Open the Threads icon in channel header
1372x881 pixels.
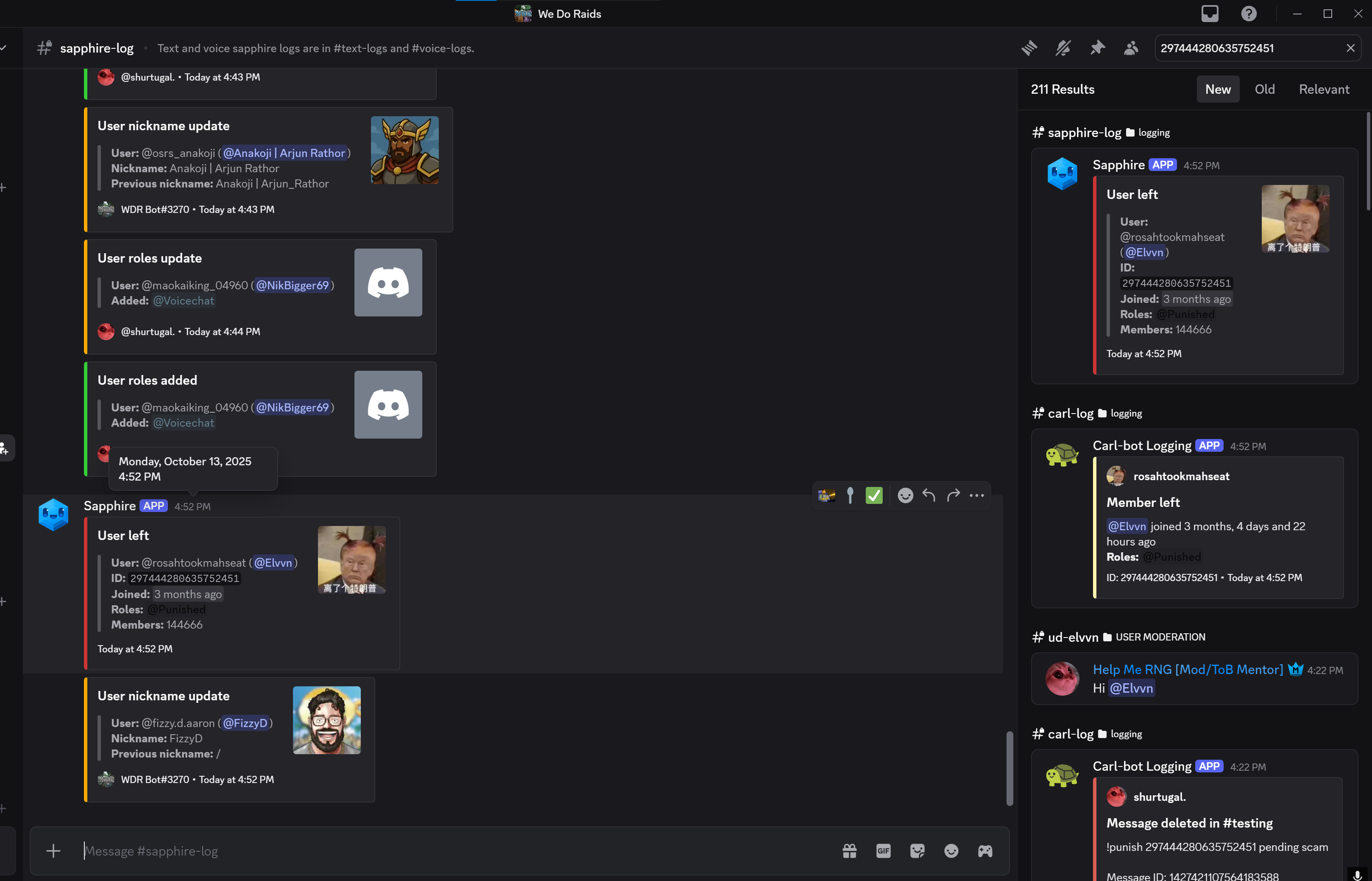click(x=1029, y=48)
